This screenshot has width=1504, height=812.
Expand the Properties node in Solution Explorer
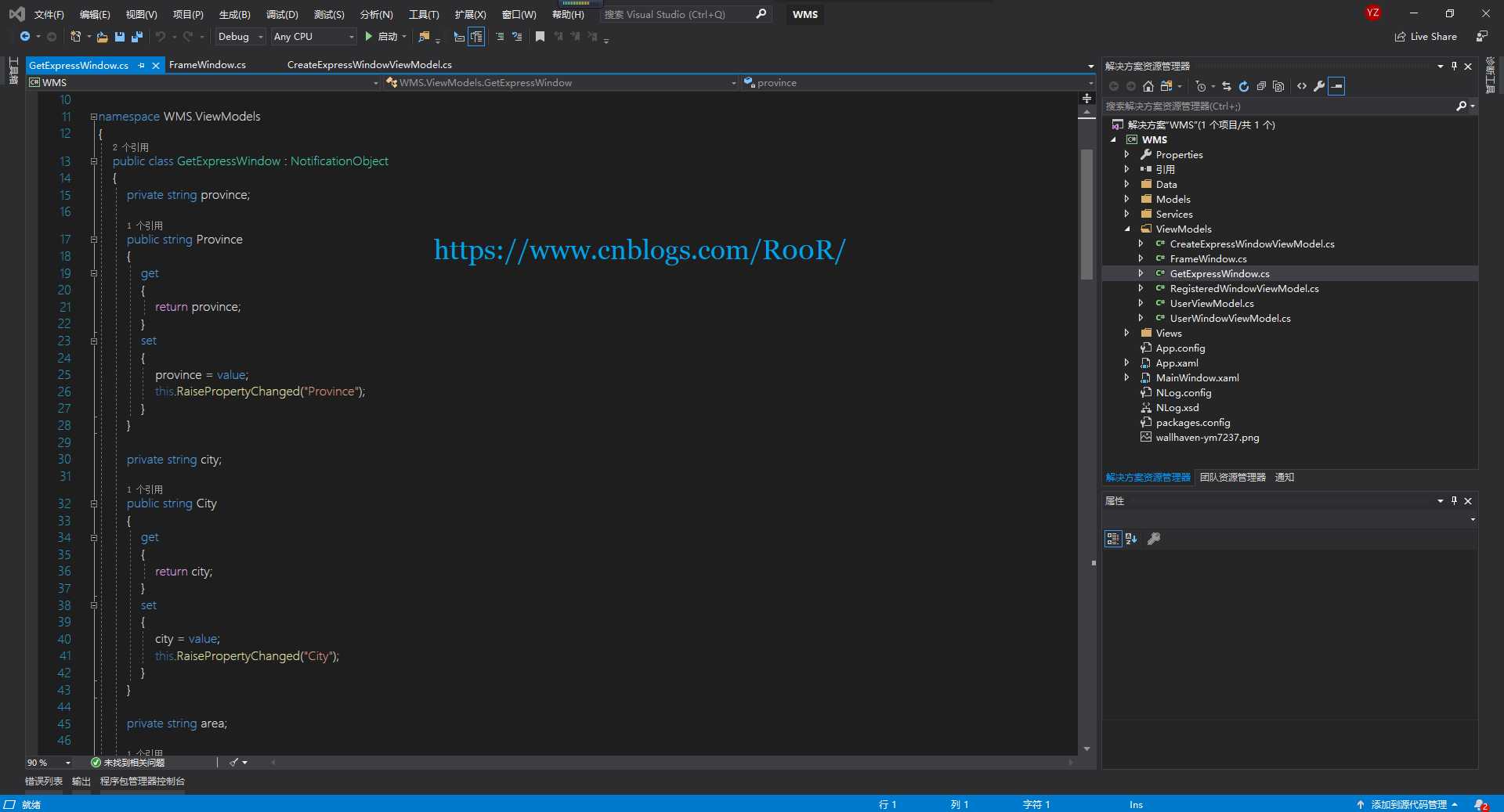click(1127, 154)
